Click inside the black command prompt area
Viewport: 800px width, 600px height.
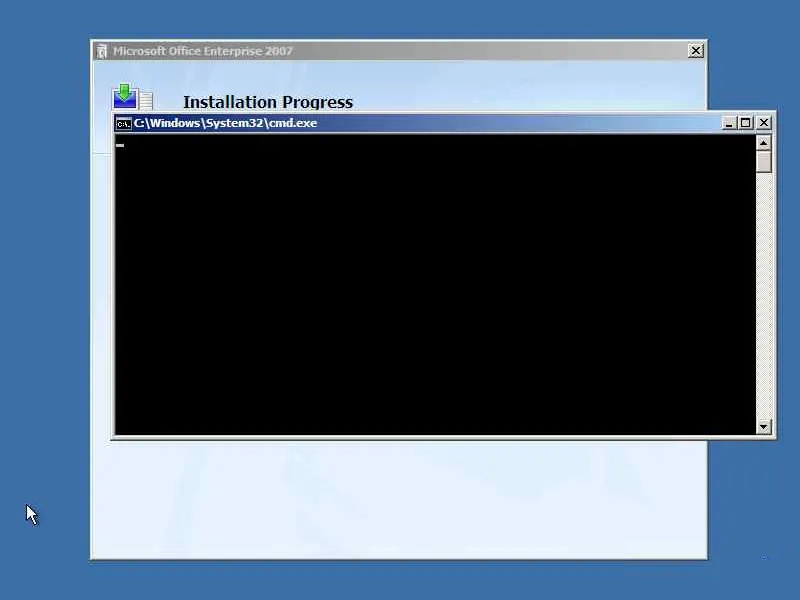pyautogui.click(x=435, y=285)
